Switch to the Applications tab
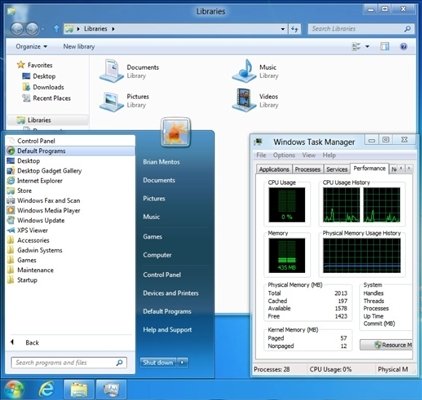Image resolution: width=422 pixels, height=400 pixels. pos(274,169)
